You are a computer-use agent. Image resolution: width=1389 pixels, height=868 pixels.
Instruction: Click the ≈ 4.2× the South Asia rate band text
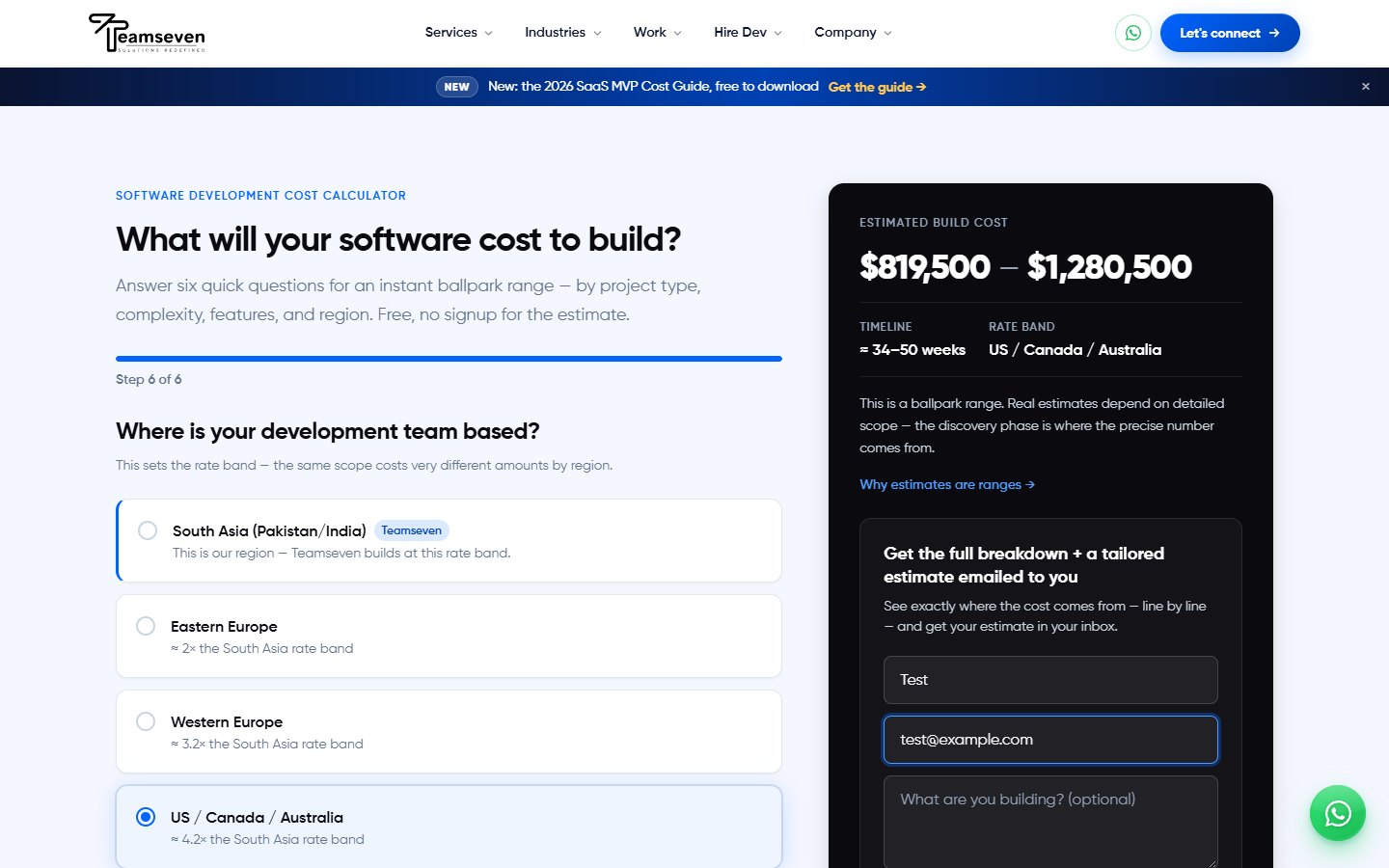point(267,839)
